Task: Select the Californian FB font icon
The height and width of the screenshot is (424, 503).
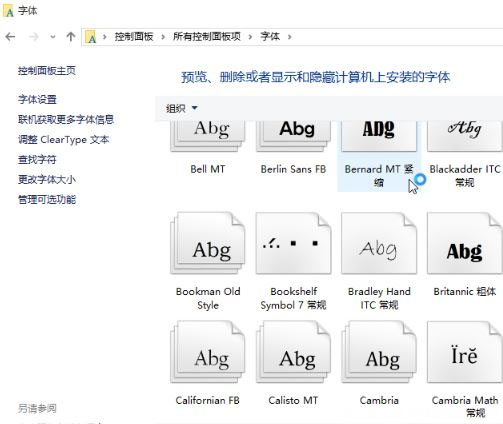Action: pyautogui.click(x=208, y=352)
